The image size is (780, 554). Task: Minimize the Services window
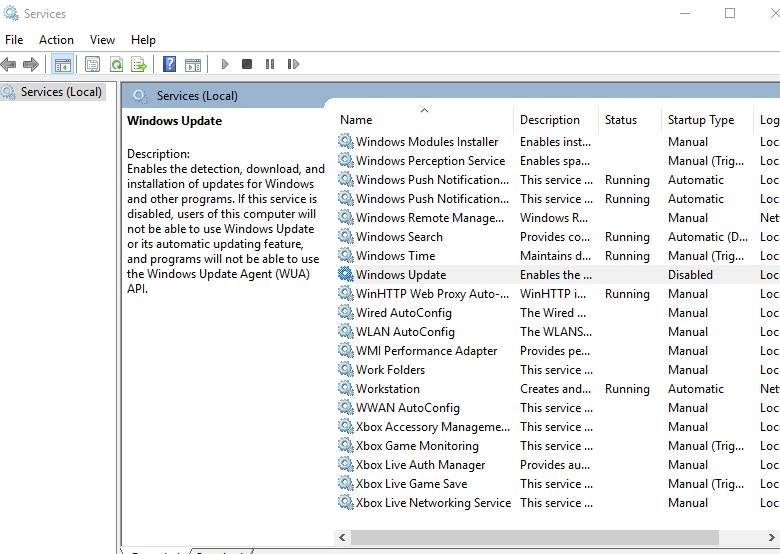click(685, 13)
